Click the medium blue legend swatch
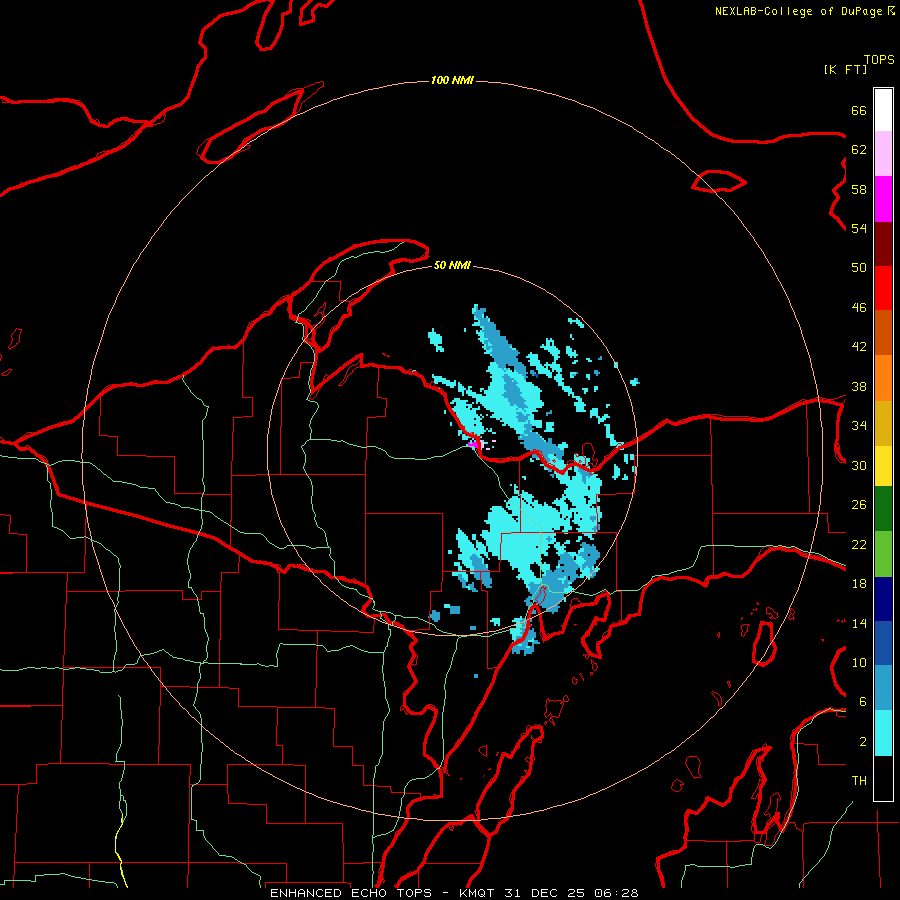The width and height of the screenshot is (900, 900). [883, 643]
